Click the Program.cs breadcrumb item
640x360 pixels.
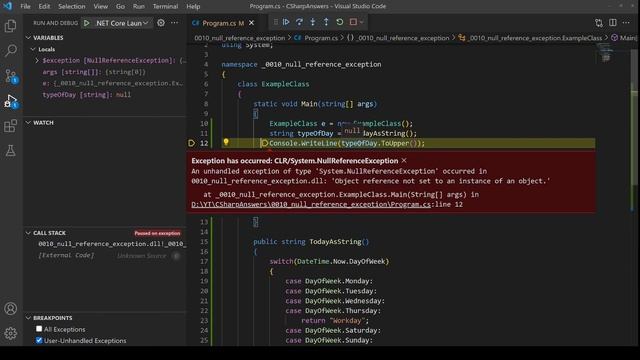316,38
